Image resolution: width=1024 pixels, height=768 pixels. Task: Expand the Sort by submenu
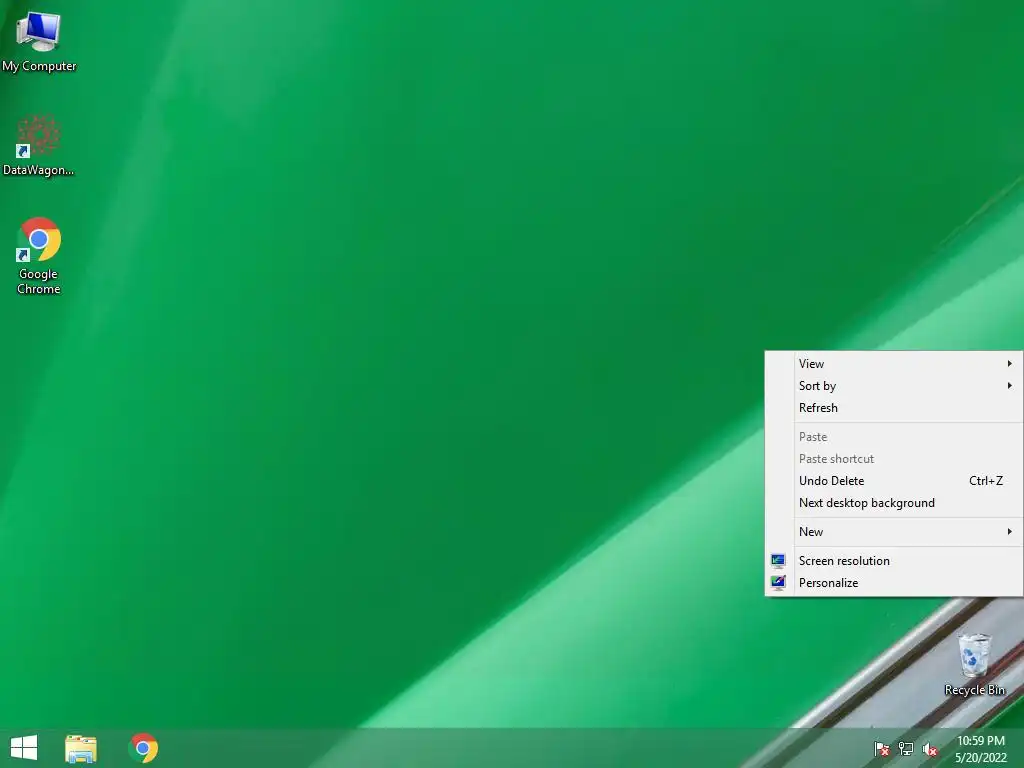(893, 386)
